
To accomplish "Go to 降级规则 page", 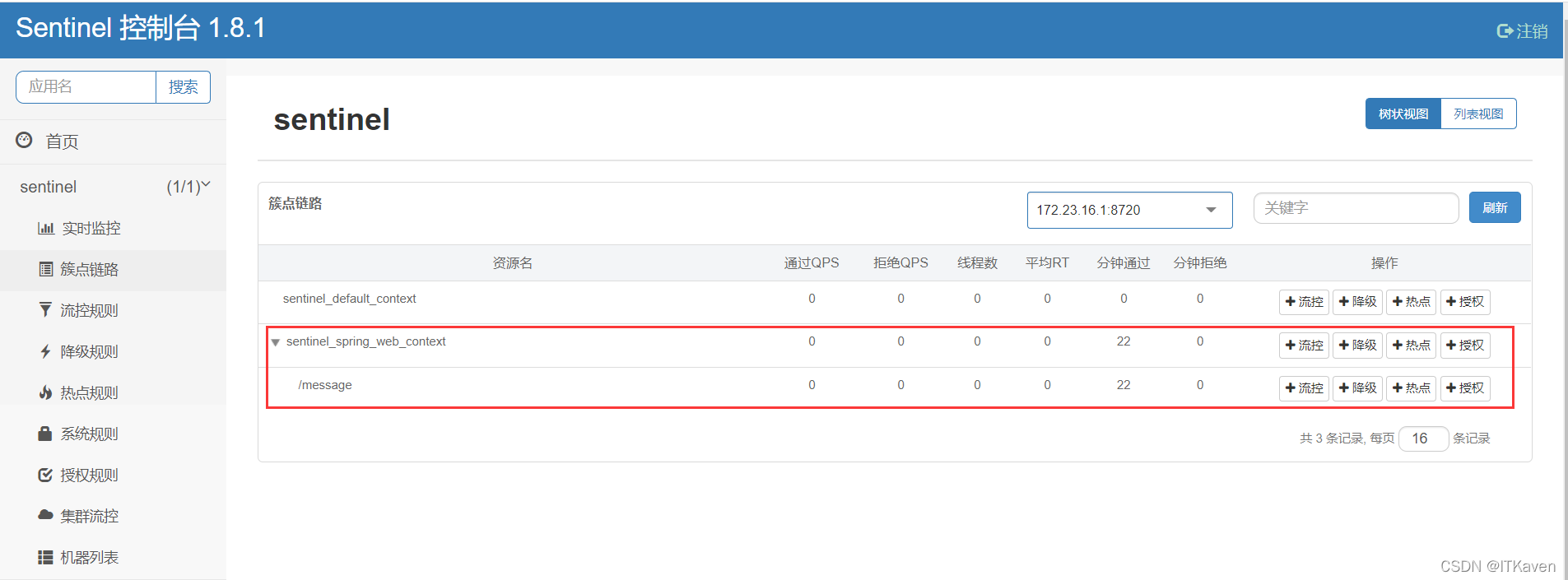I will click(89, 352).
